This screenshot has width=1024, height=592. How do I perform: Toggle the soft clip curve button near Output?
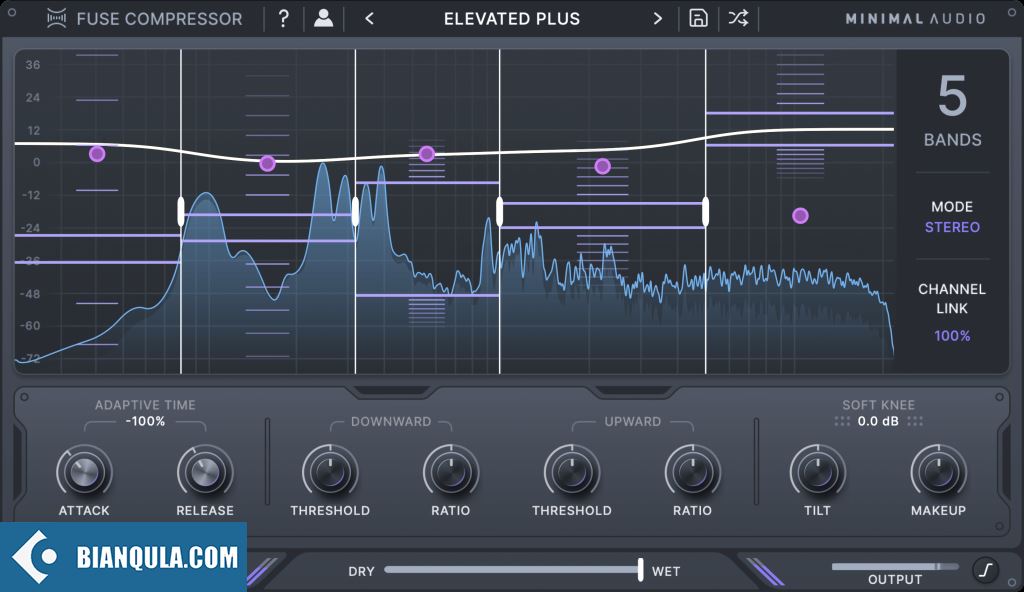[x=985, y=570]
